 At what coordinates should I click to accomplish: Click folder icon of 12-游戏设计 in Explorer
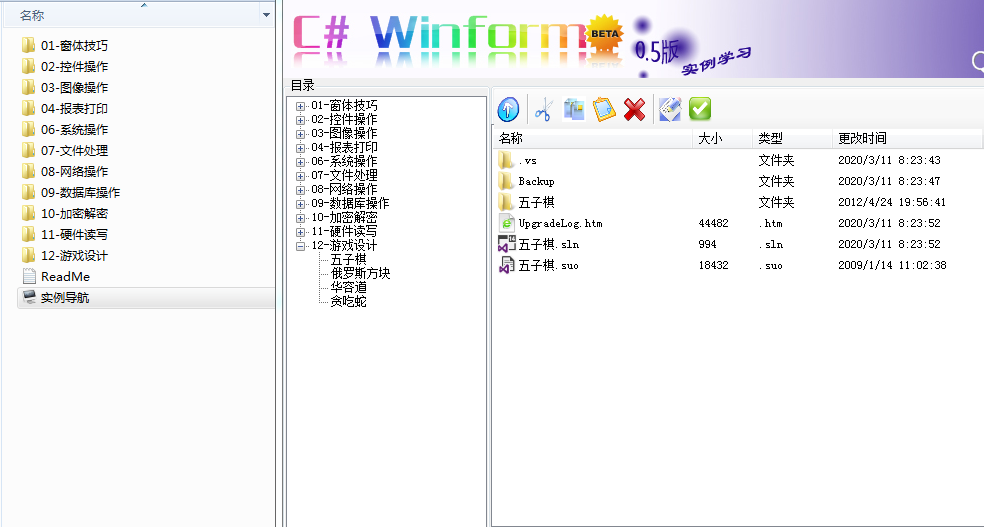[28, 255]
